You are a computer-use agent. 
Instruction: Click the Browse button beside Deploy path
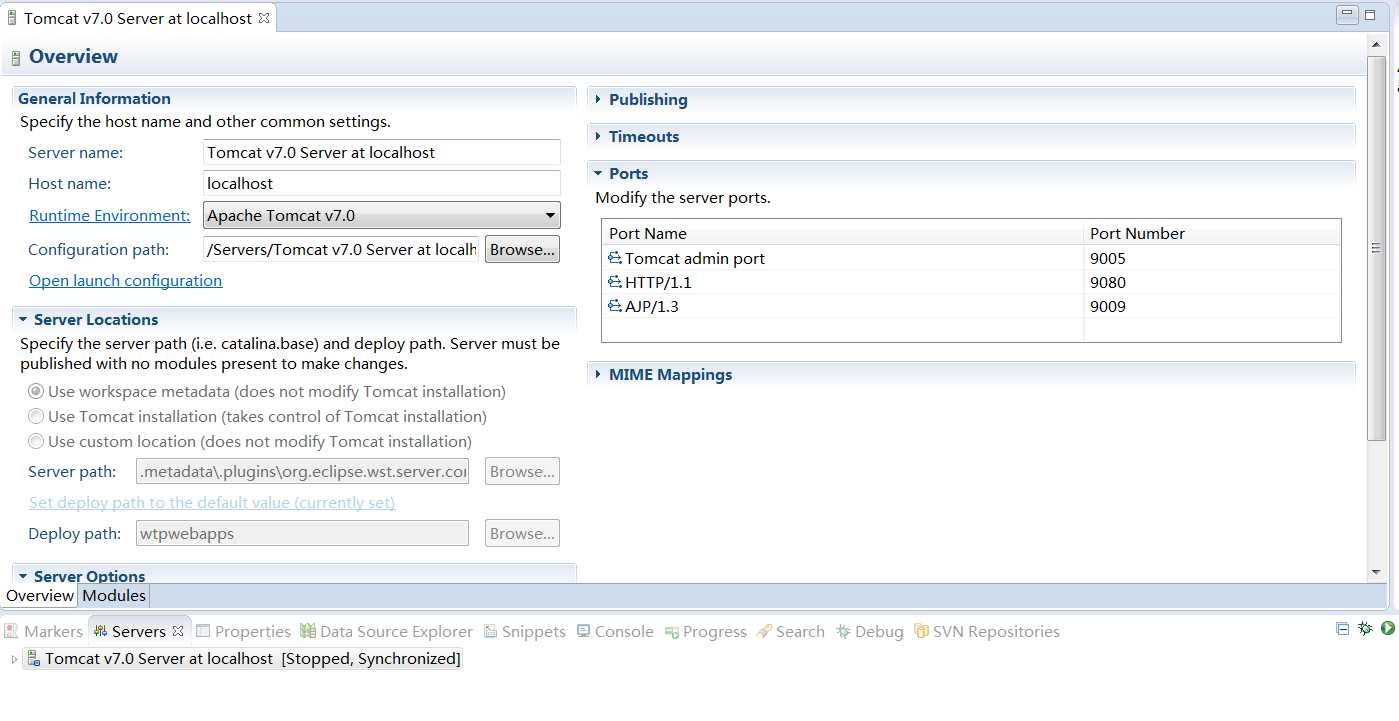[522, 533]
